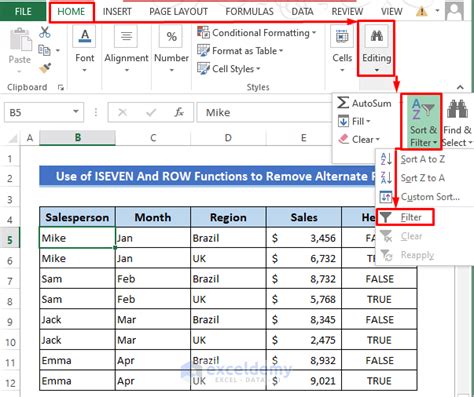Click the Format Painter brush icon
Viewport: 474px width, 397px height.
[x=45, y=68]
